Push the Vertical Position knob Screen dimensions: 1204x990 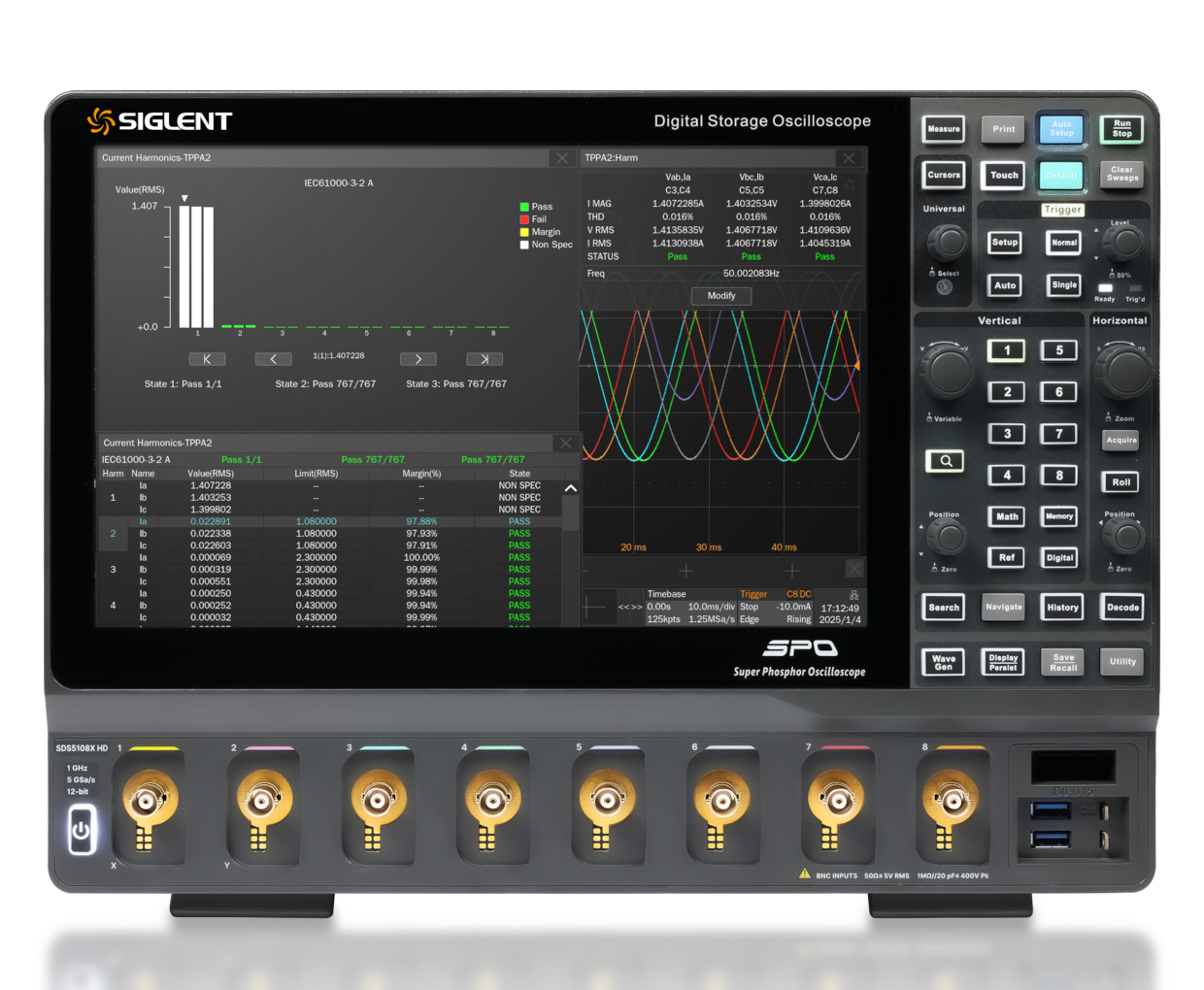pos(947,537)
